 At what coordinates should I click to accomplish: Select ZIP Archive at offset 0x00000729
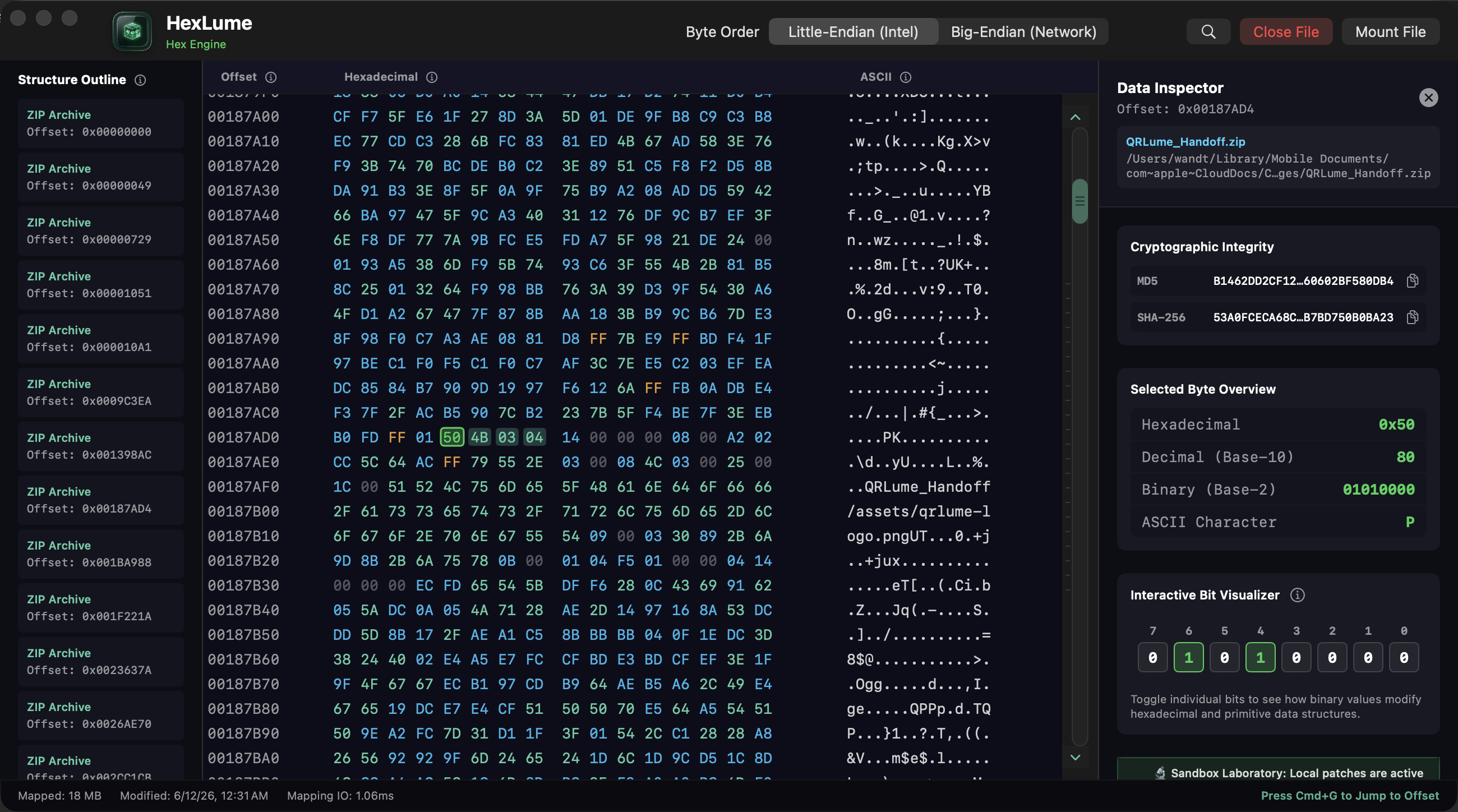click(x=101, y=231)
